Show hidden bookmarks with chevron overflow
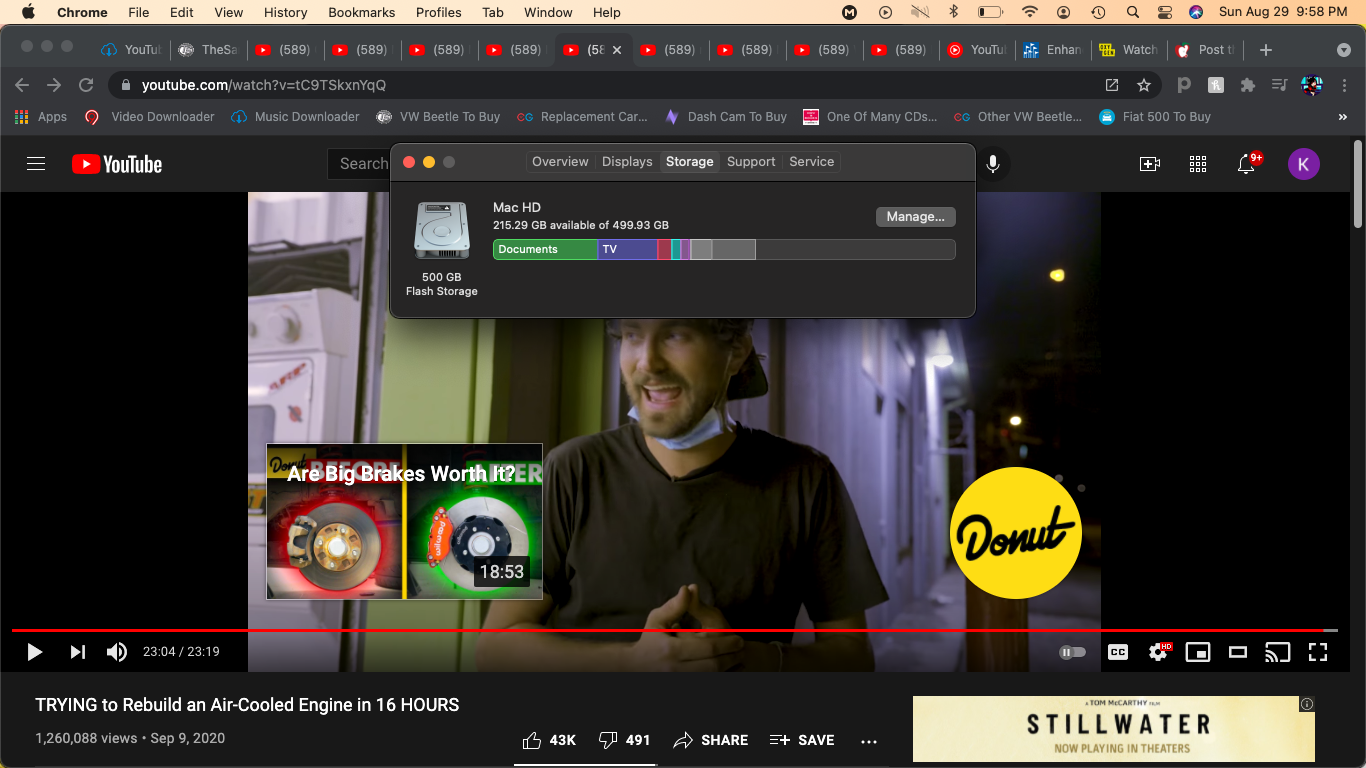The height and width of the screenshot is (768, 1366). click(x=1342, y=117)
